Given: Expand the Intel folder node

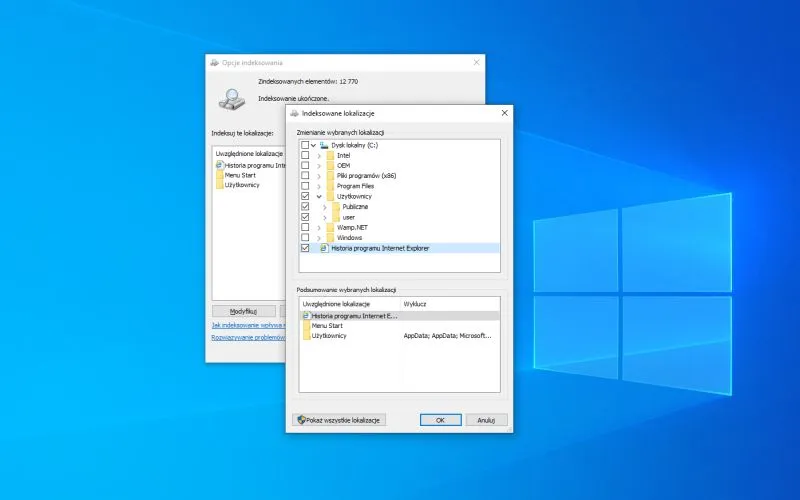Looking at the screenshot, I should point(319,156).
